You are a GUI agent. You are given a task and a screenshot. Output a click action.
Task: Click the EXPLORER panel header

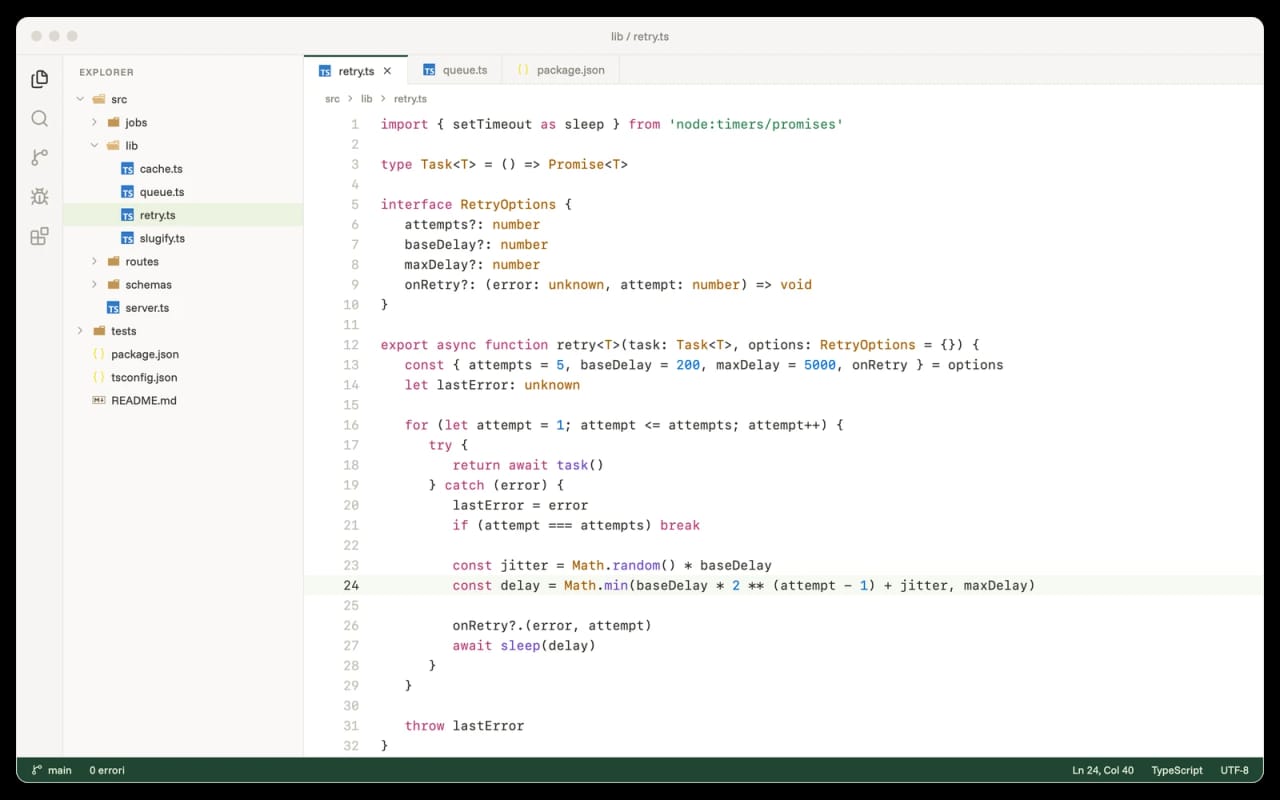tap(106, 72)
